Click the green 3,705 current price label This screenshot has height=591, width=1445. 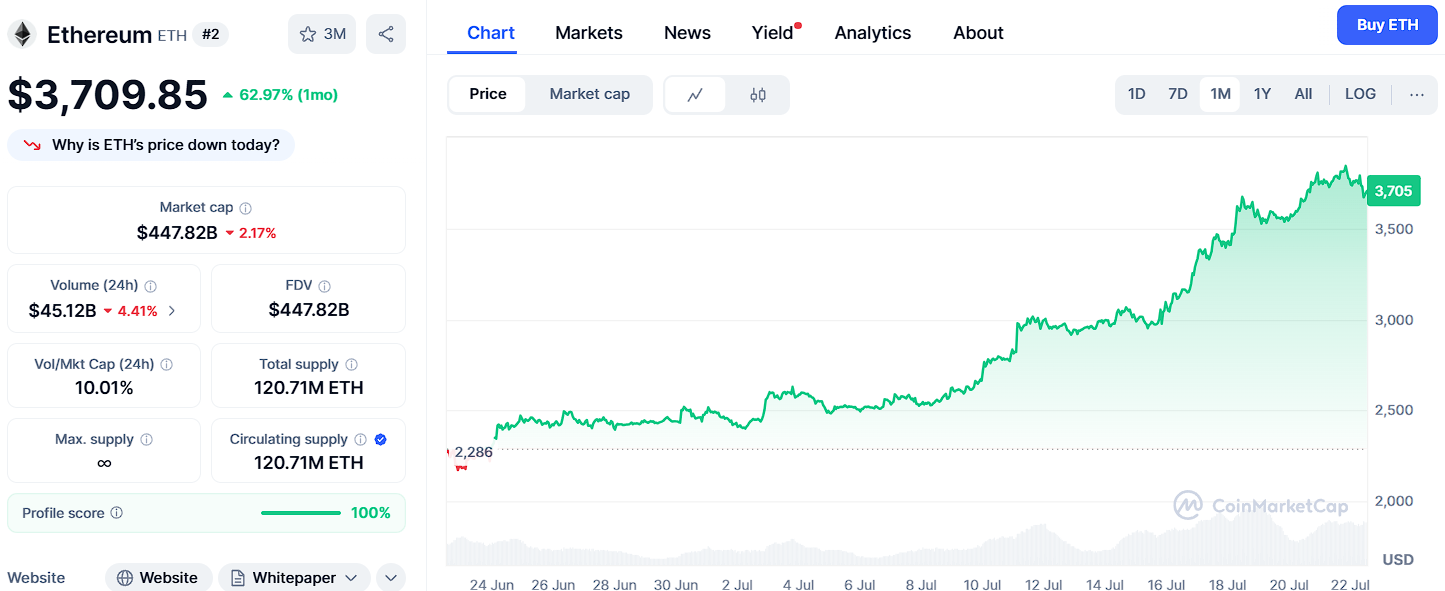click(x=1393, y=191)
